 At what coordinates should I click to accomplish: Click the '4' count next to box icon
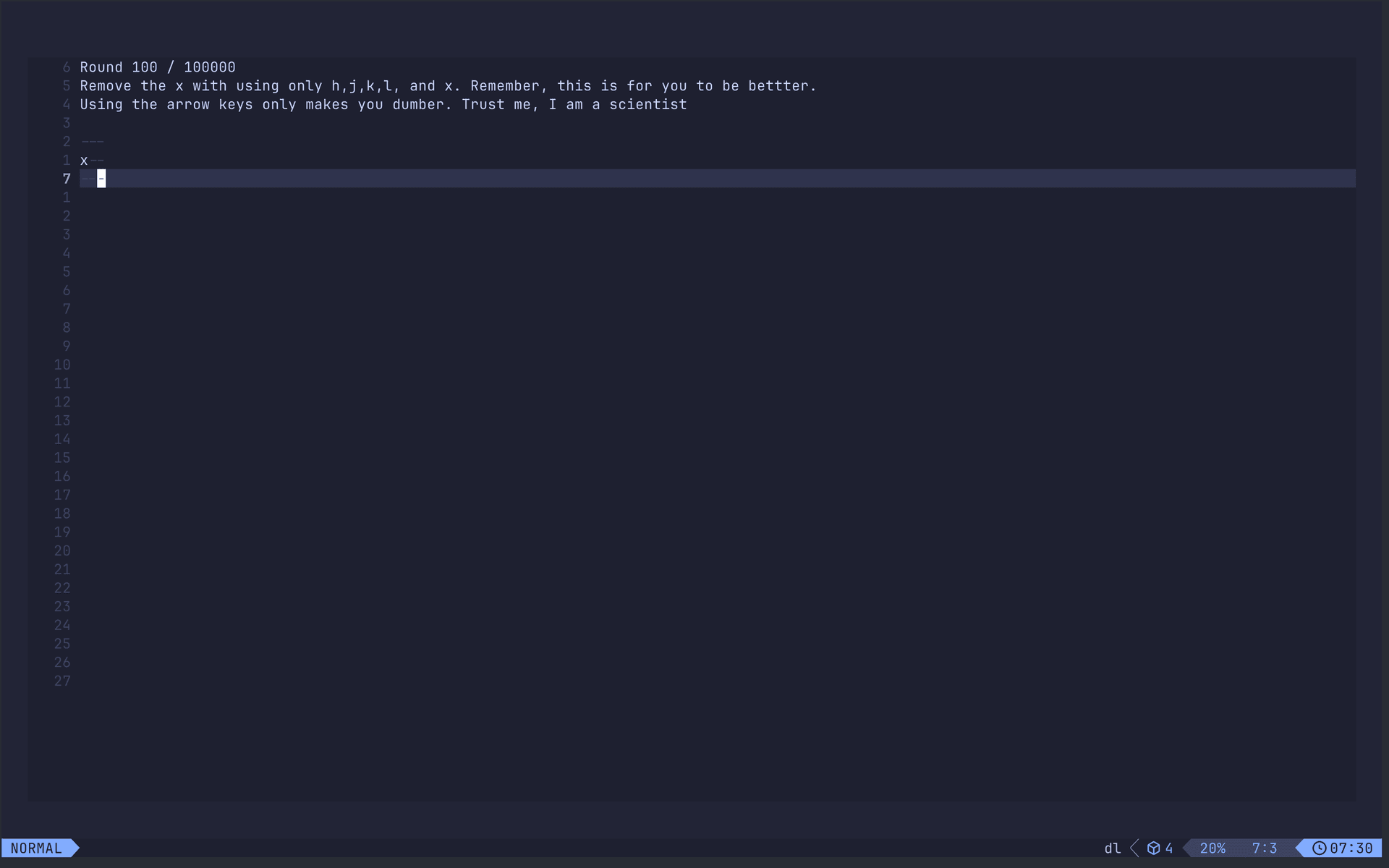(x=1169, y=848)
